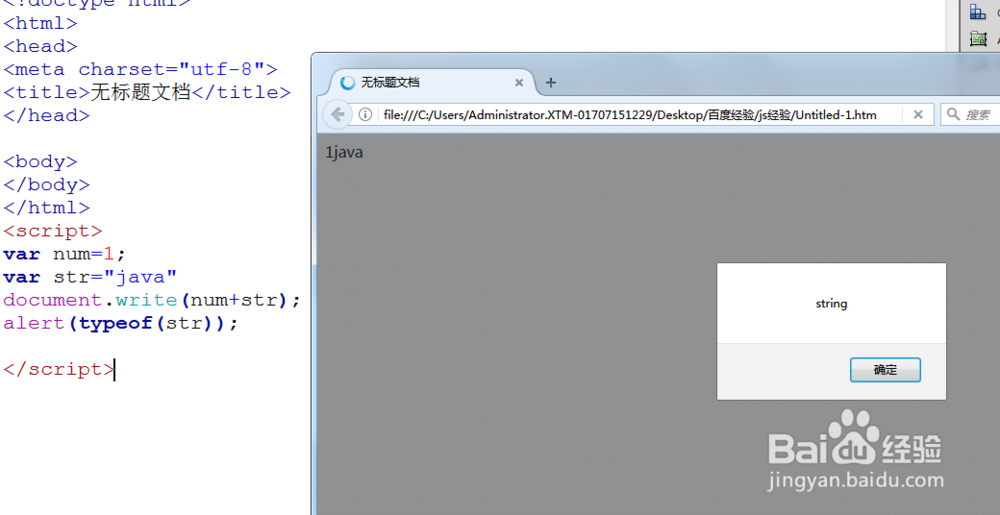The image size is (1000, 515).
Task: Click the closing </head> tag line
Action: [47, 115]
